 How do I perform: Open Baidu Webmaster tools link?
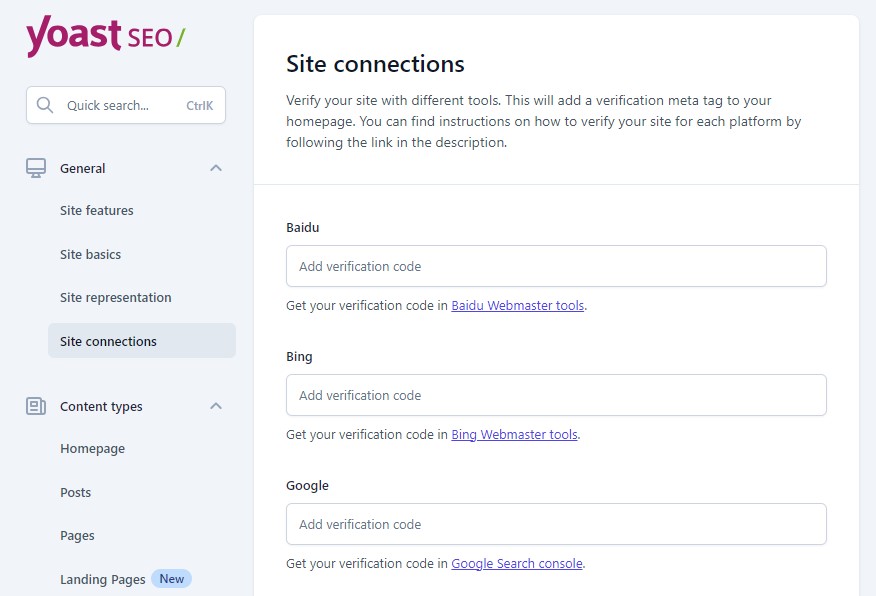(517, 306)
